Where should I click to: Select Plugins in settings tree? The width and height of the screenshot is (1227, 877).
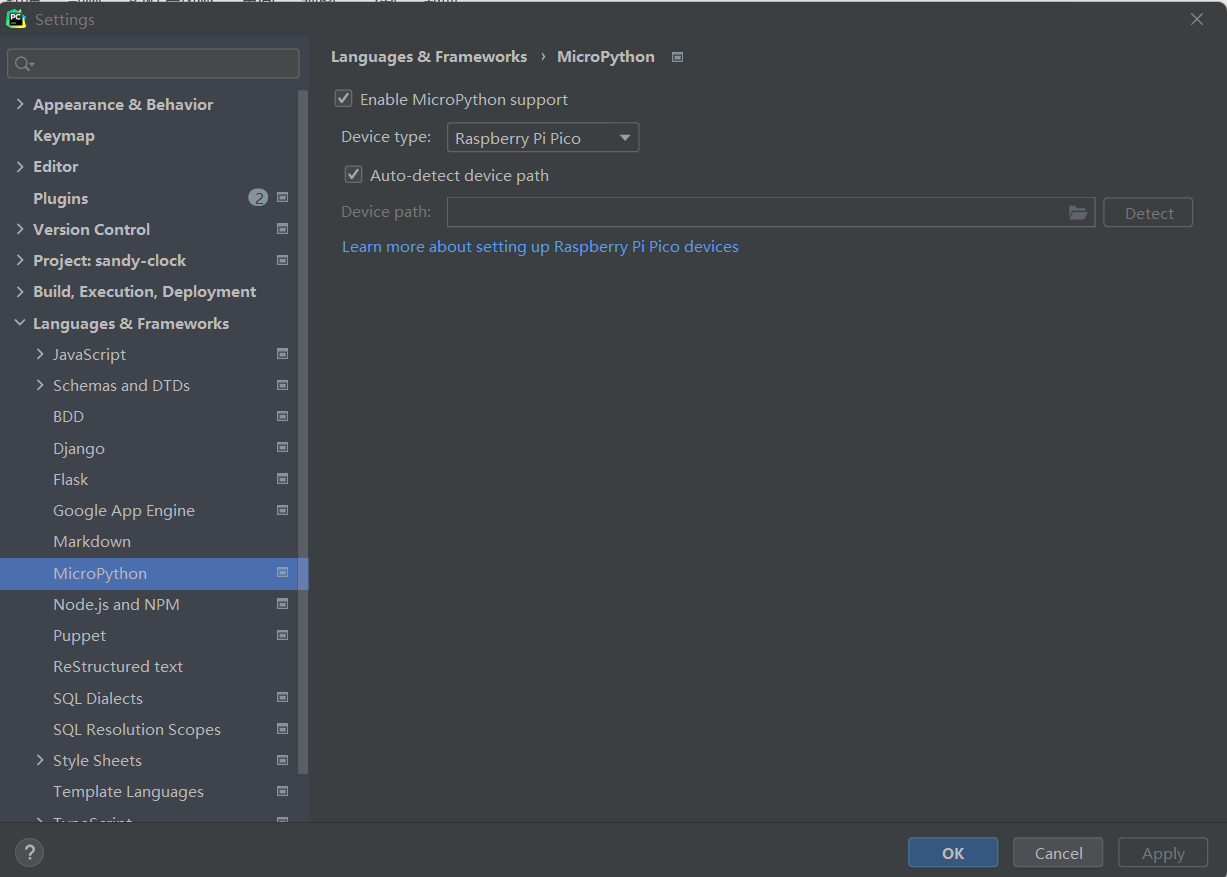coord(61,198)
